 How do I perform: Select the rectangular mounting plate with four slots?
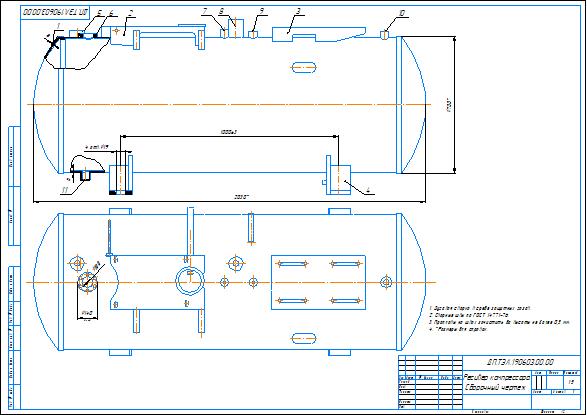pos(318,283)
